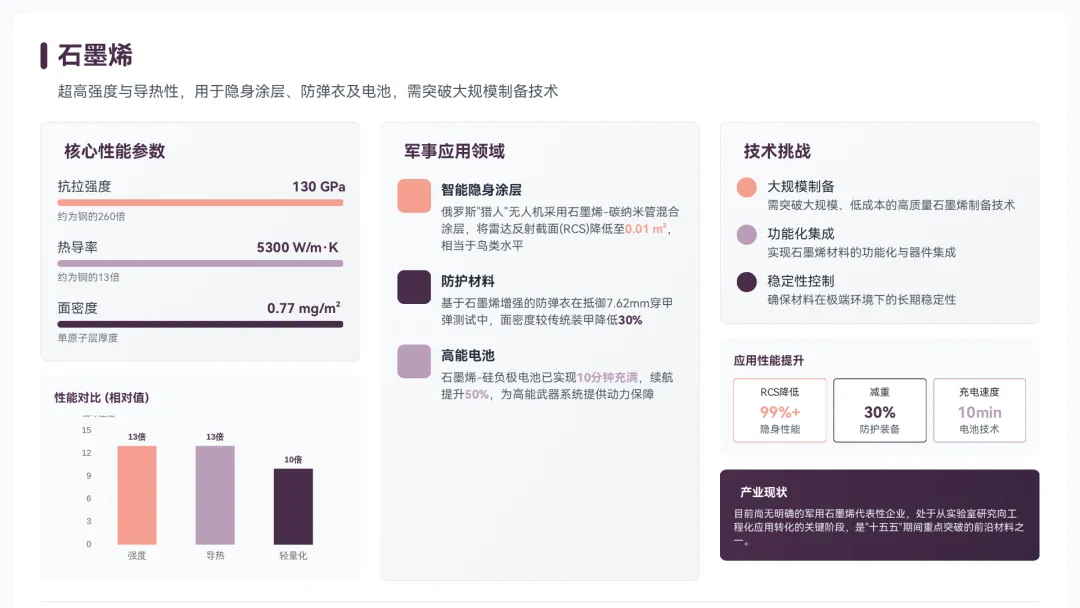Click the 防护材料 title

468,281
